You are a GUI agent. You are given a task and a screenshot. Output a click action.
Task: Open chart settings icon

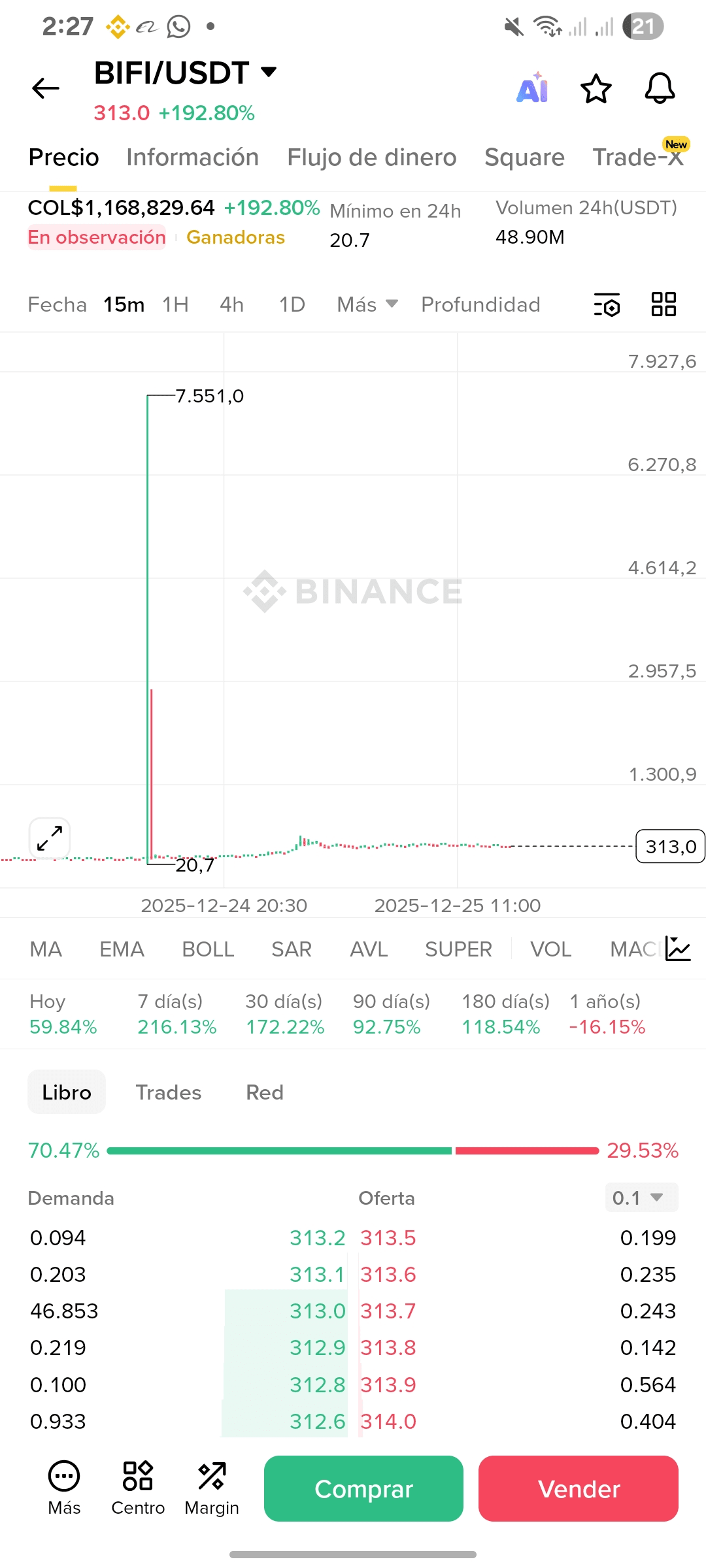pyautogui.click(x=607, y=304)
